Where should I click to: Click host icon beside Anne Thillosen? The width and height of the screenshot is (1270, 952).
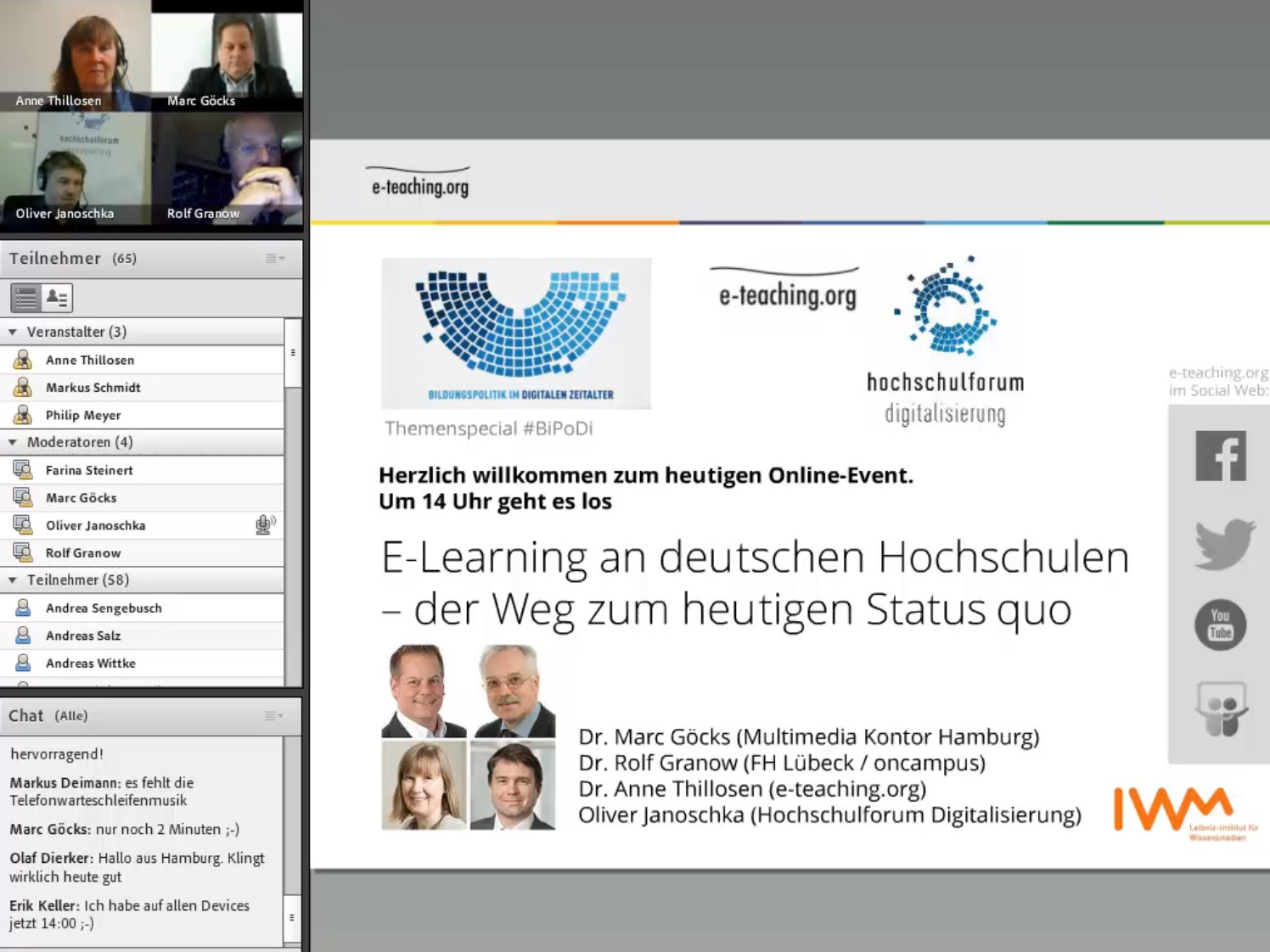click(x=23, y=360)
